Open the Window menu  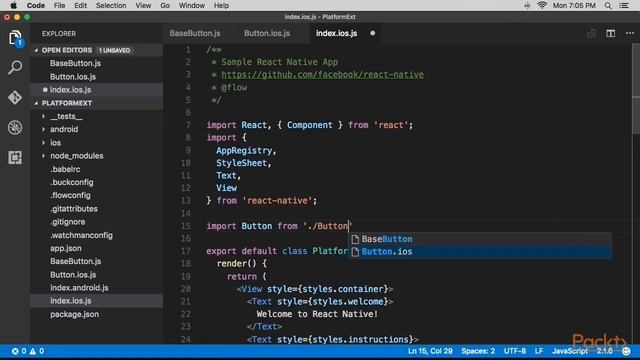click(x=191, y=5)
